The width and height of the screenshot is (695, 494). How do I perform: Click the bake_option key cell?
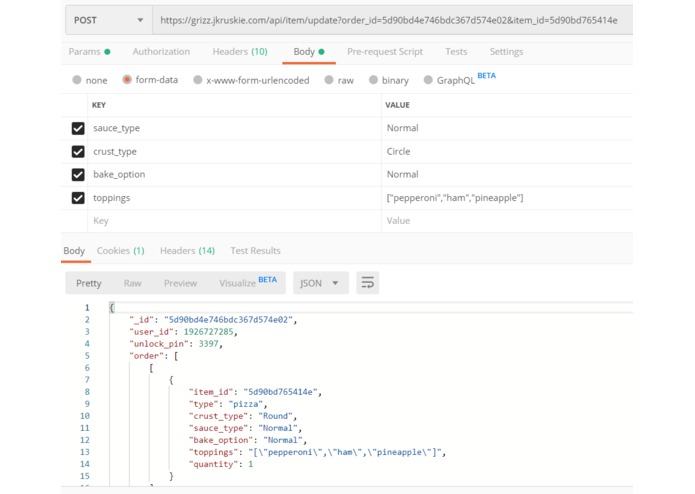point(234,175)
